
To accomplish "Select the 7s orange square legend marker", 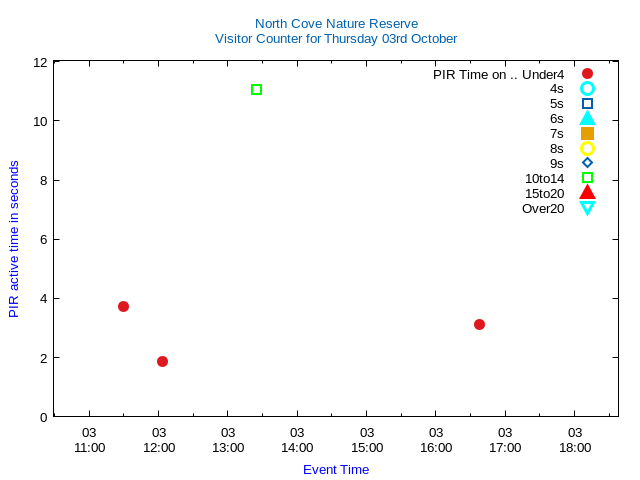I will click(x=587, y=133).
